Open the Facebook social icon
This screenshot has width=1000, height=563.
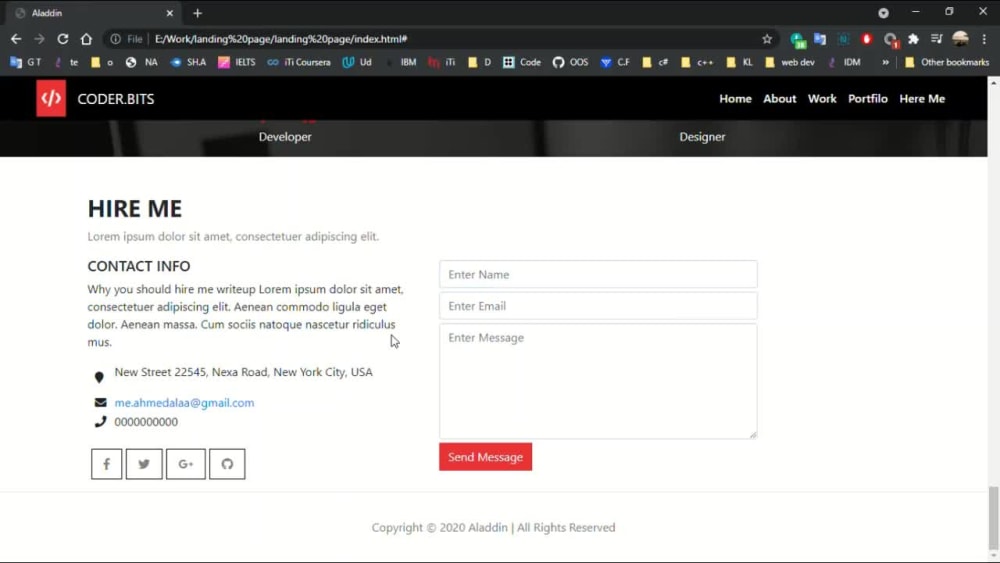[107, 464]
